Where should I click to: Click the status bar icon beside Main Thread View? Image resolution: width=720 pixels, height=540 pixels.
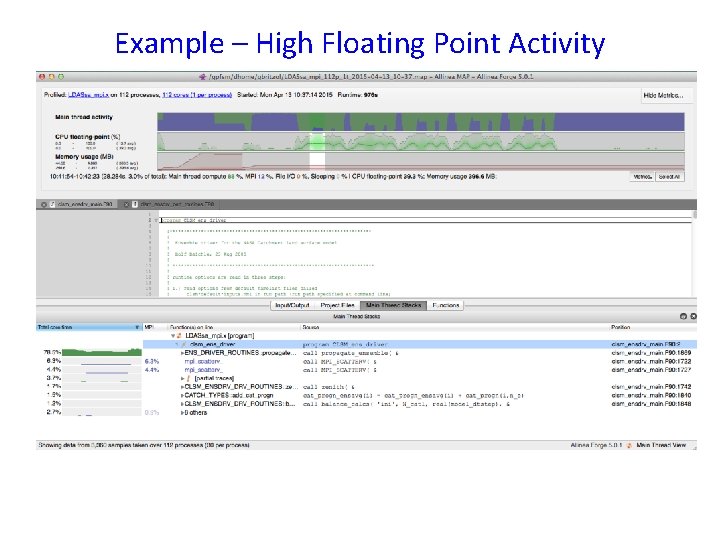click(630, 445)
